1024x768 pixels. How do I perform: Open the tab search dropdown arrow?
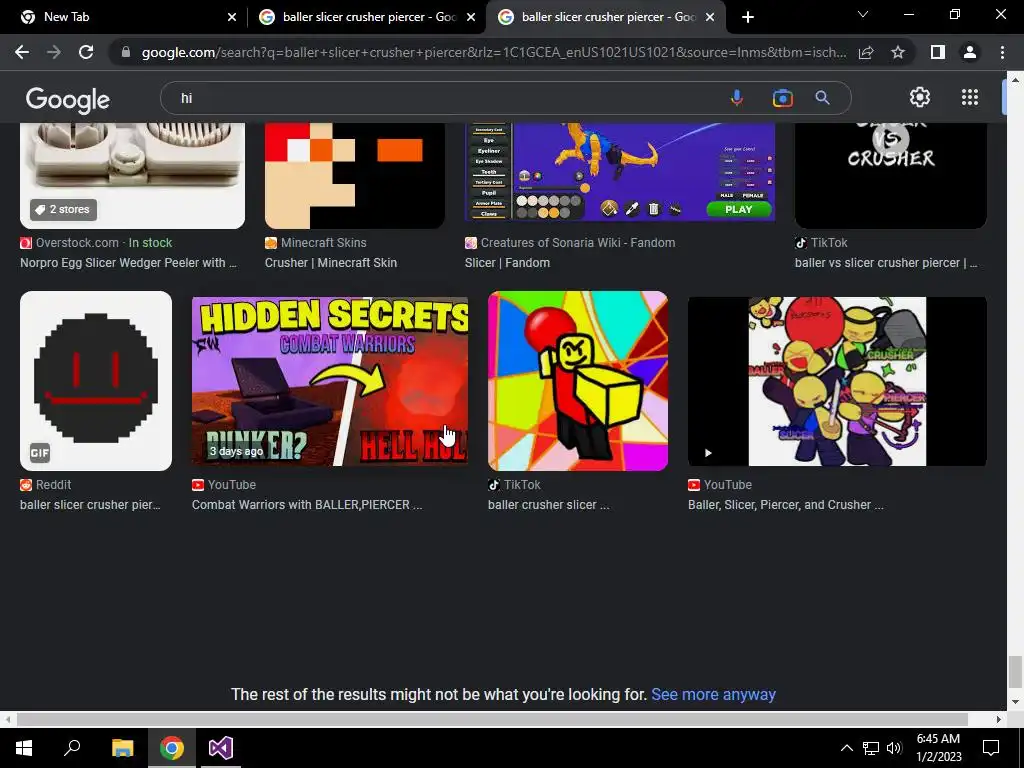coord(863,14)
